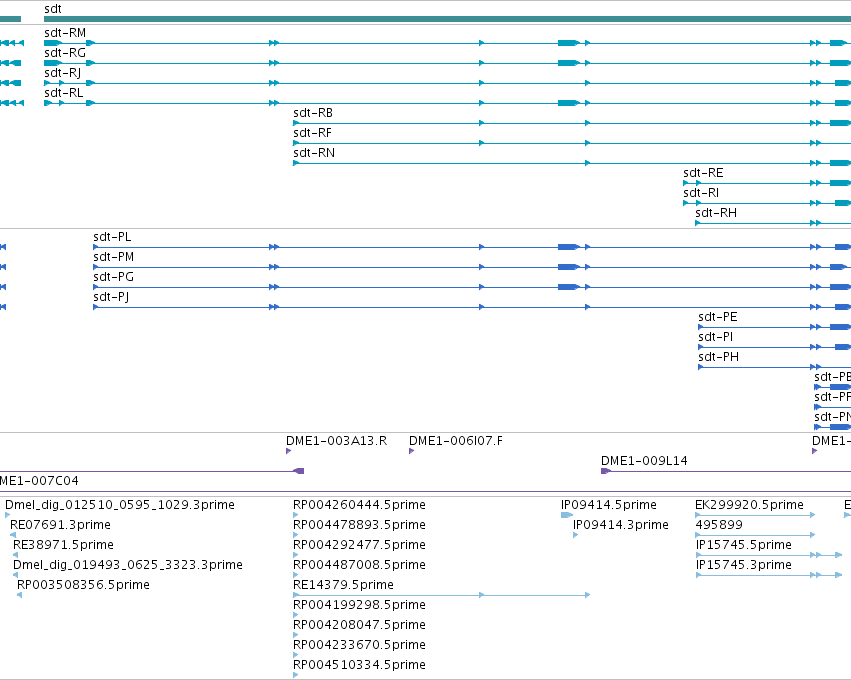The width and height of the screenshot is (851, 680).
Task: Select the RE14379.5prime label
Action: [344, 585]
